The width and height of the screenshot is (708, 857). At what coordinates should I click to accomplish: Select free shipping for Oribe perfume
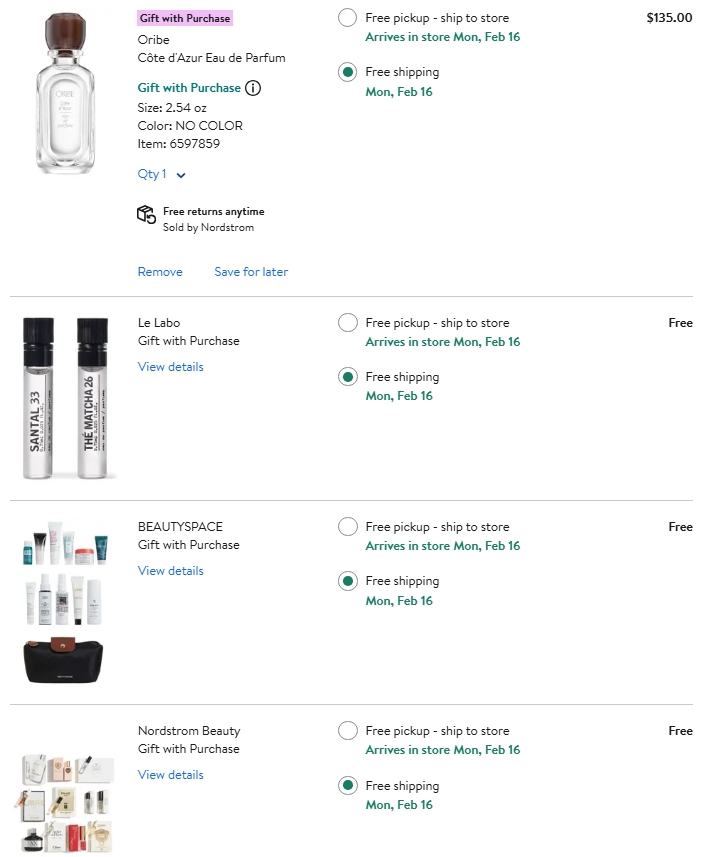point(347,72)
